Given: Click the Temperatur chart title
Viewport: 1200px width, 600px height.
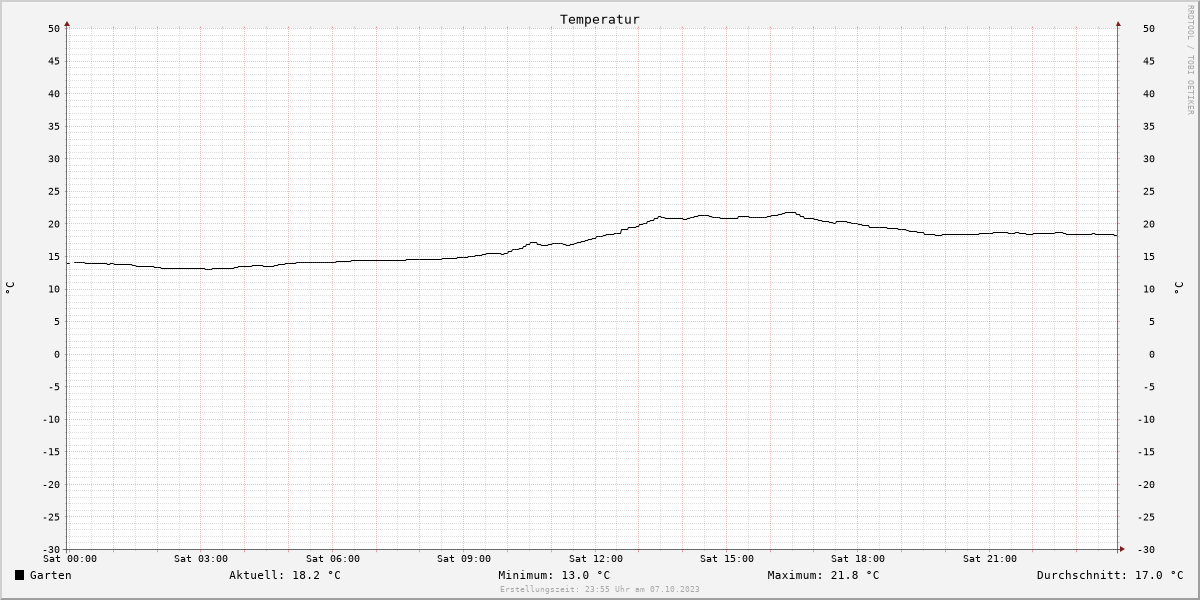Looking at the screenshot, I should pyautogui.click(x=600, y=19).
